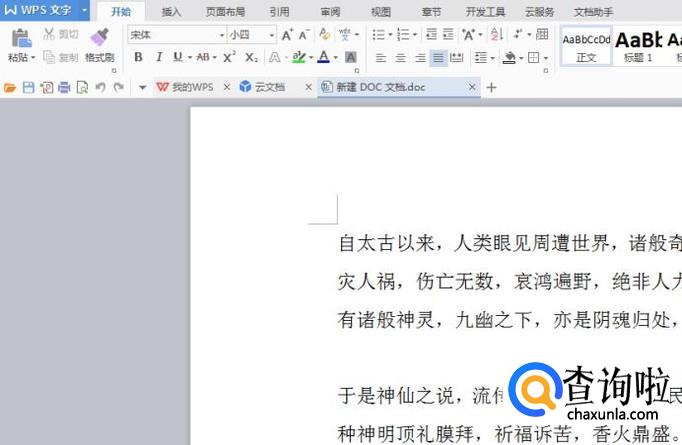Click the Print icon in quick access toolbar
682x445 pixels.
[x=64, y=88]
